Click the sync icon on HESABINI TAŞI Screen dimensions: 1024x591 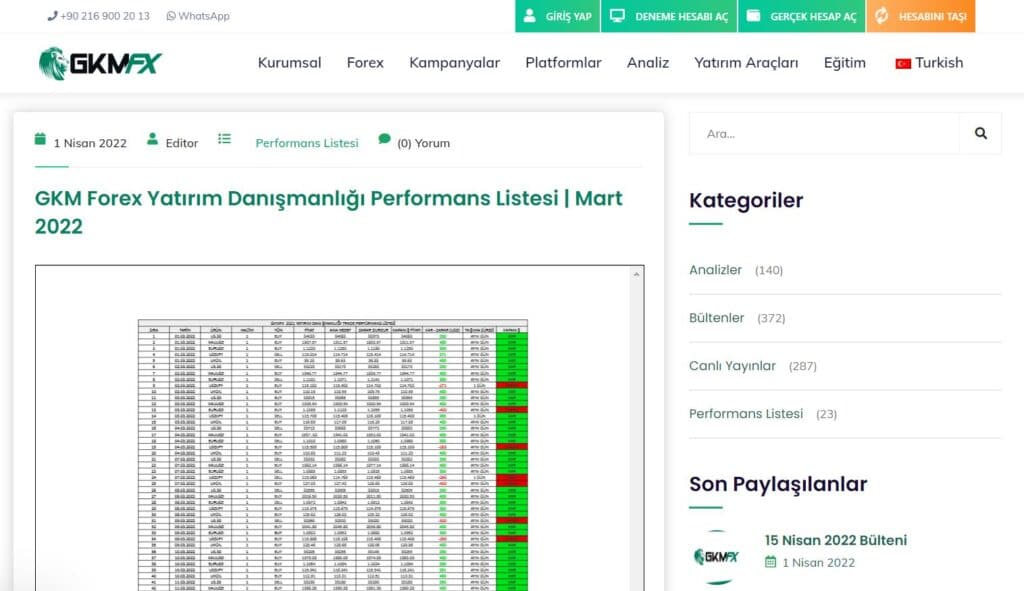tap(882, 15)
